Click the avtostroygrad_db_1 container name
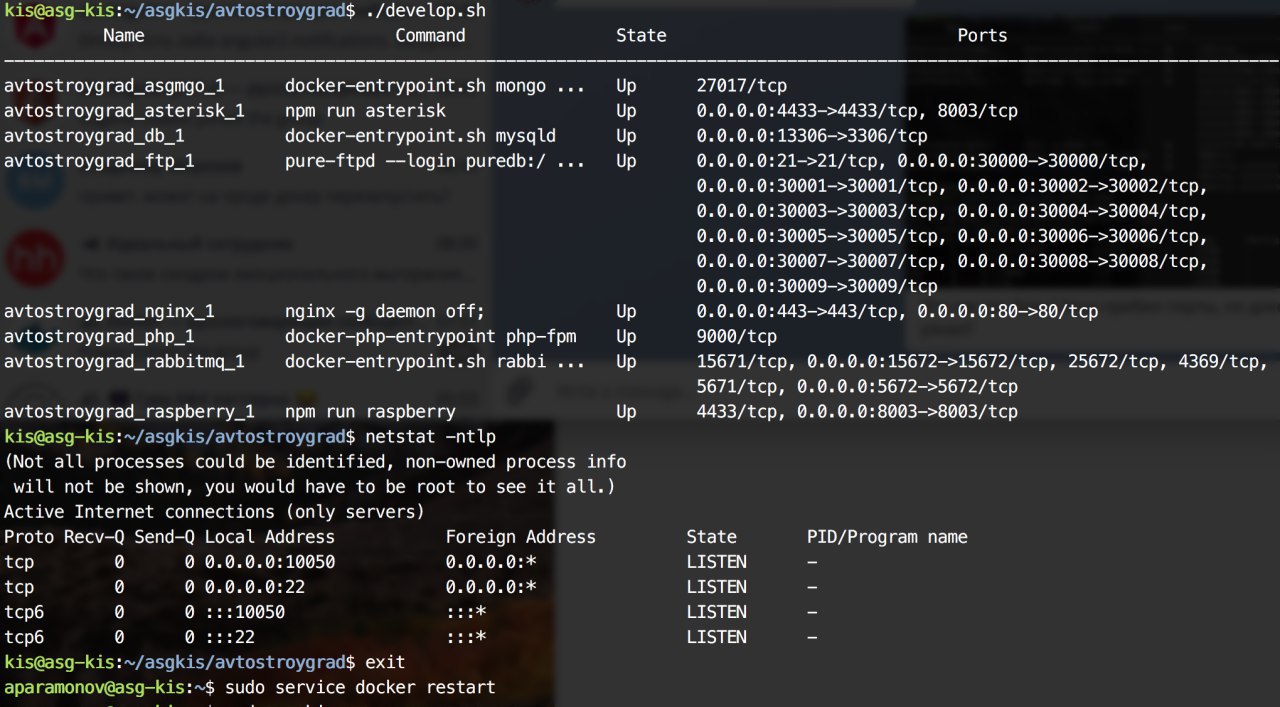Image resolution: width=1280 pixels, height=707 pixels. (x=94, y=136)
